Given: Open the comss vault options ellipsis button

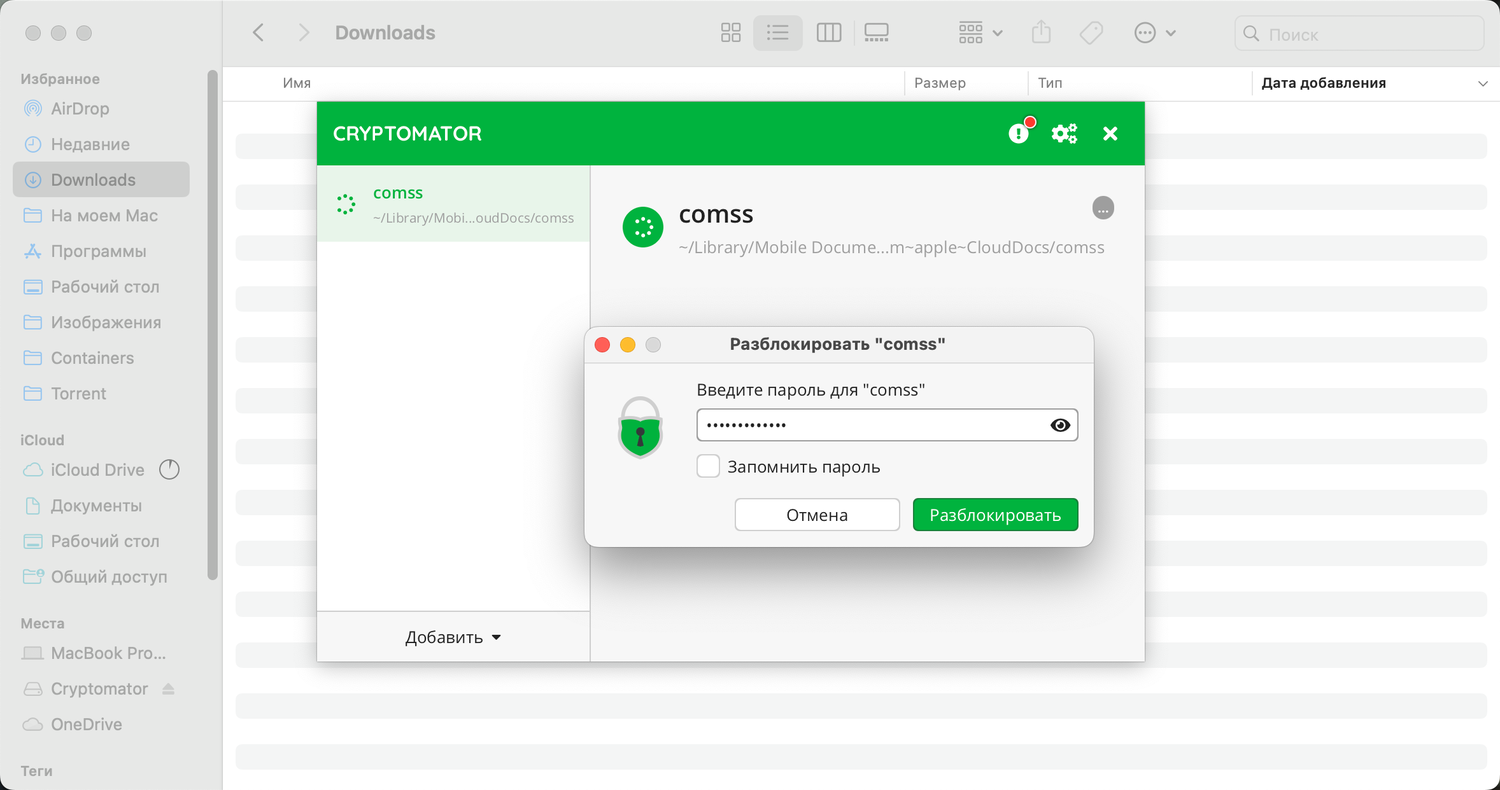Looking at the screenshot, I should pyautogui.click(x=1103, y=208).
